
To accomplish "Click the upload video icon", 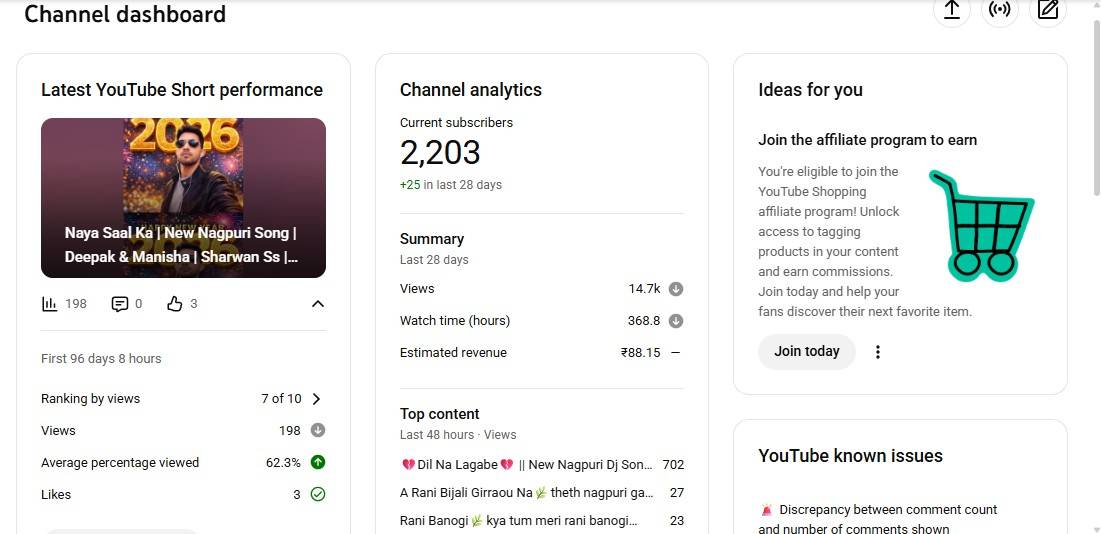I will point(951,10).
